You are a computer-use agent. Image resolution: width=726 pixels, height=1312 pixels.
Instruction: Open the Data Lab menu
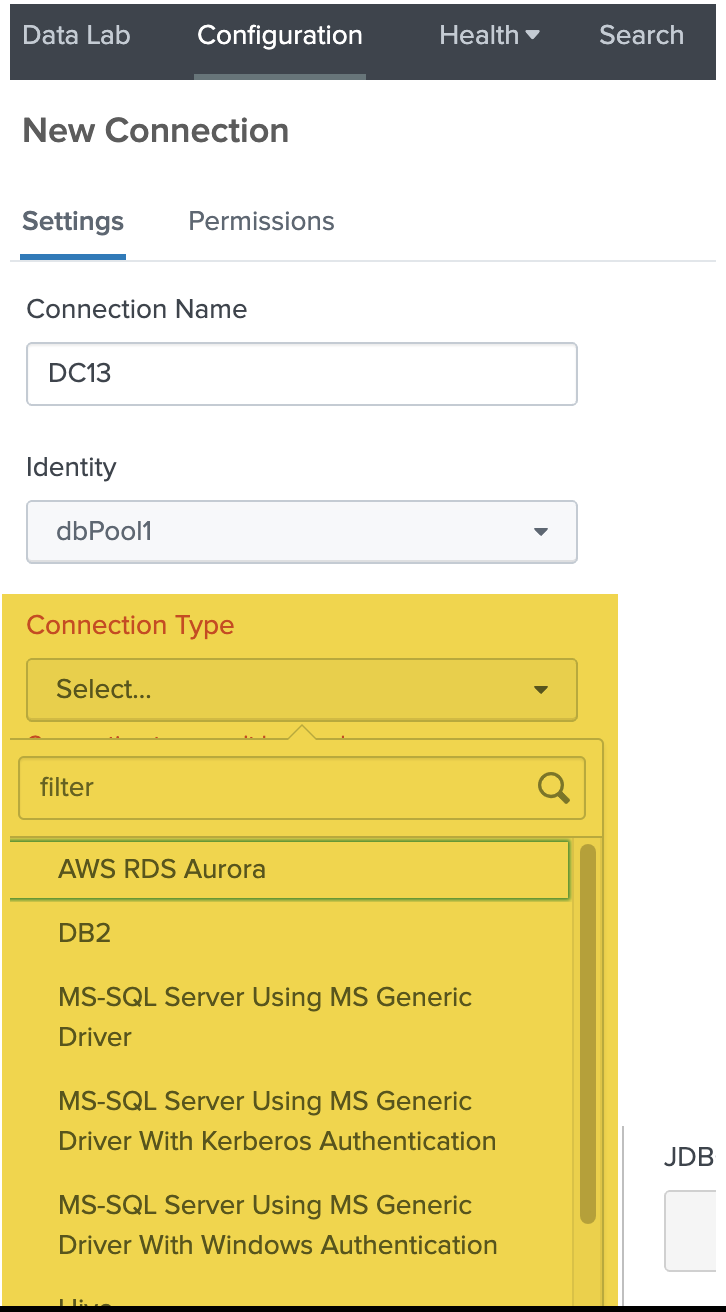(76, 35)
